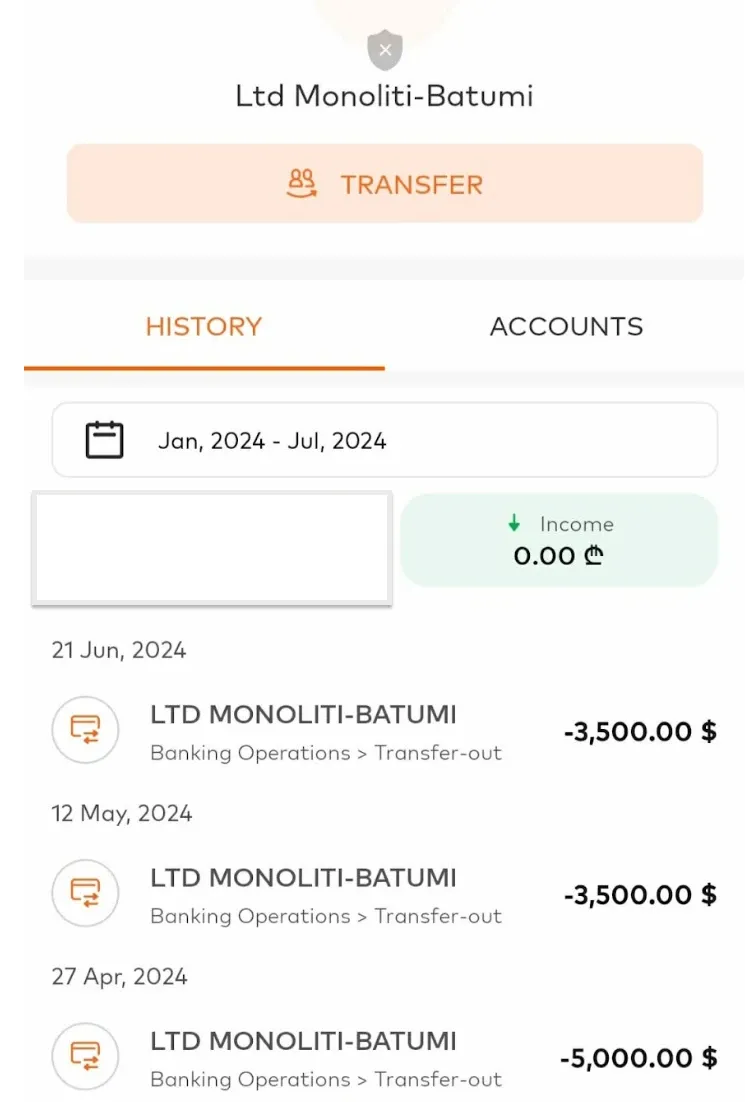
Task: Click the transfer icon for 27 Apr transaction
Action: click(x=85, y=1056)
